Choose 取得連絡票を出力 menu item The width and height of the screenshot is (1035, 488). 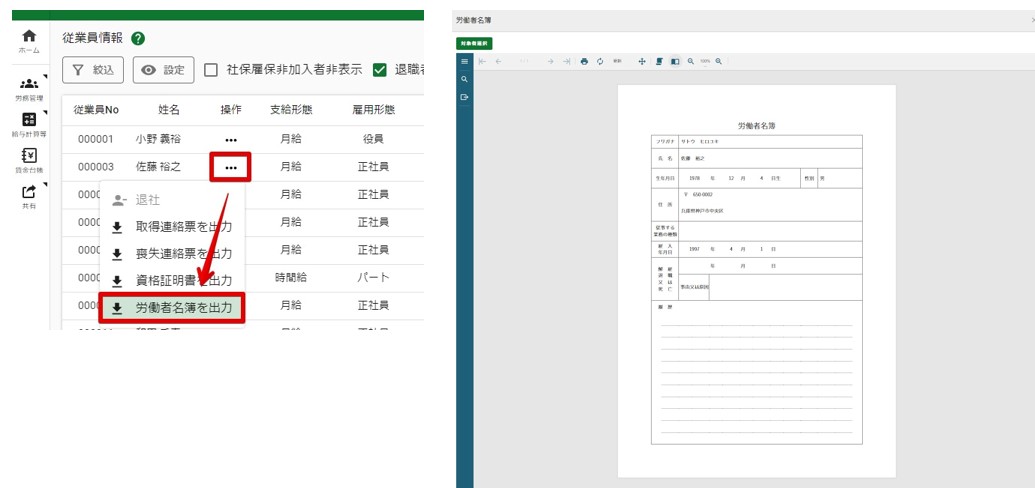[172, 227]
